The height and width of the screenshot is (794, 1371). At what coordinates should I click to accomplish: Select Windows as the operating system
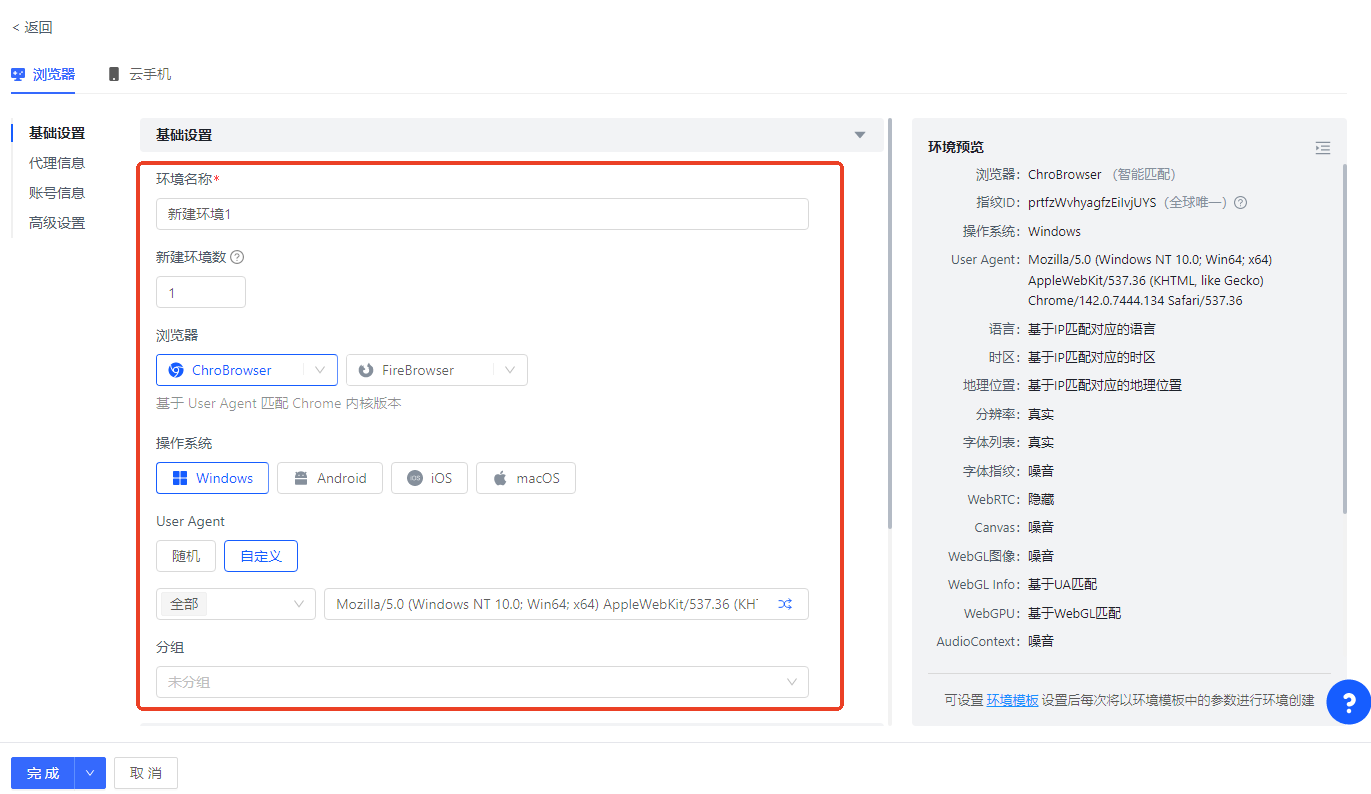[212, 478]
